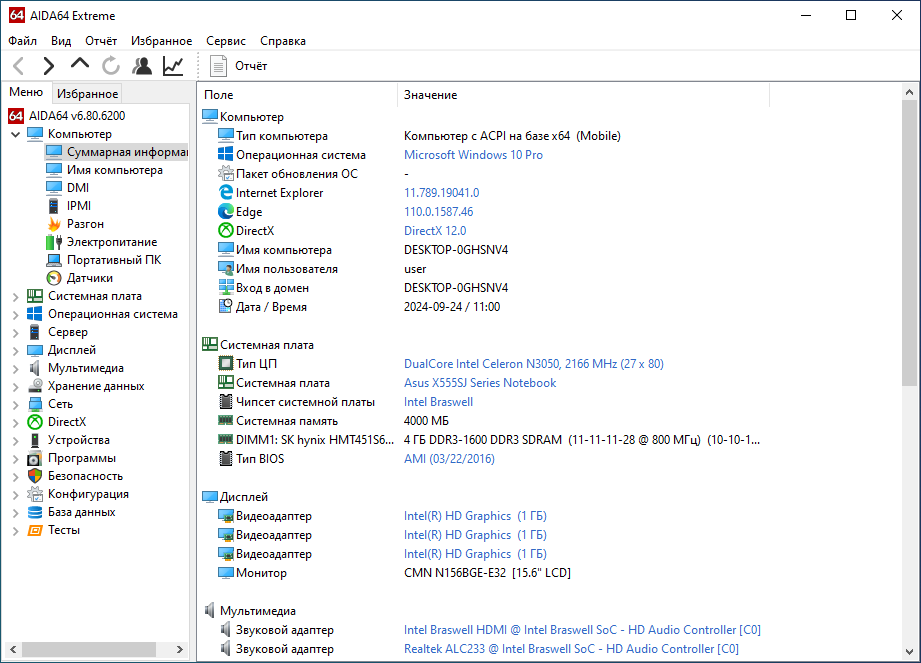Expand the Системная плата tree node
Viewport: 921px width, 663px height.
click(15, 297)
